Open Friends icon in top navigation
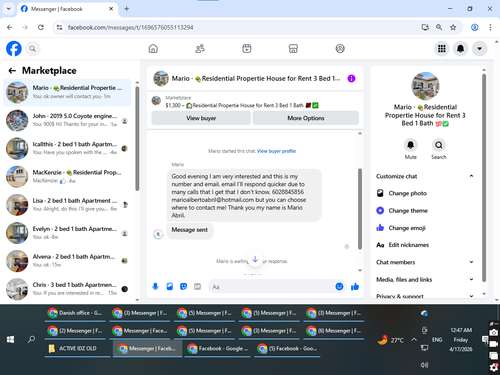 200,49
